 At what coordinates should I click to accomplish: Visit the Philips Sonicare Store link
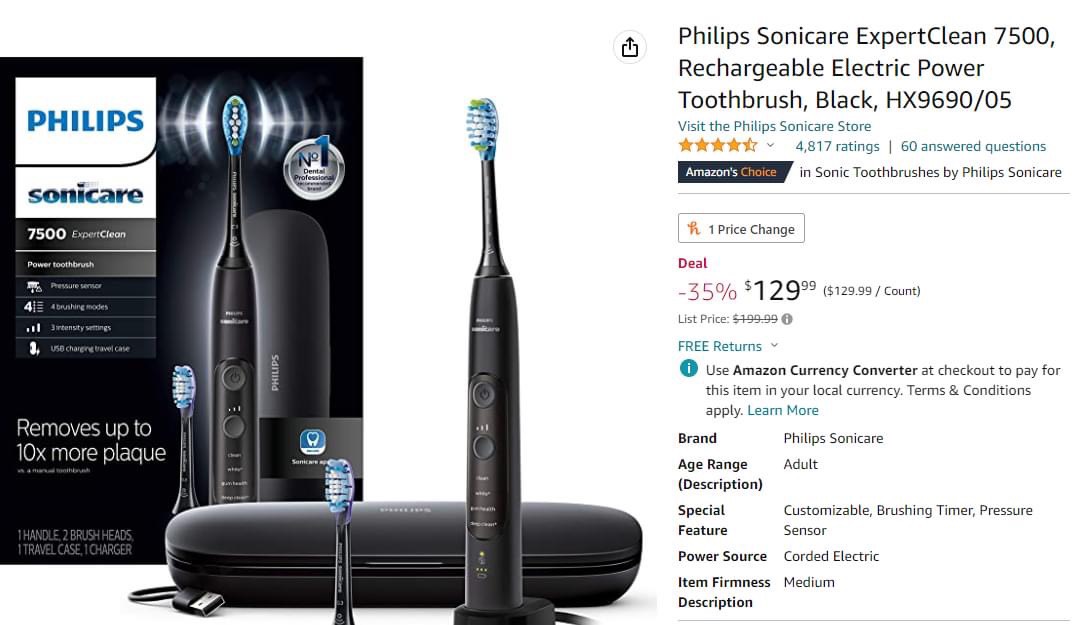pyautogui.click(x=774, y=126)
